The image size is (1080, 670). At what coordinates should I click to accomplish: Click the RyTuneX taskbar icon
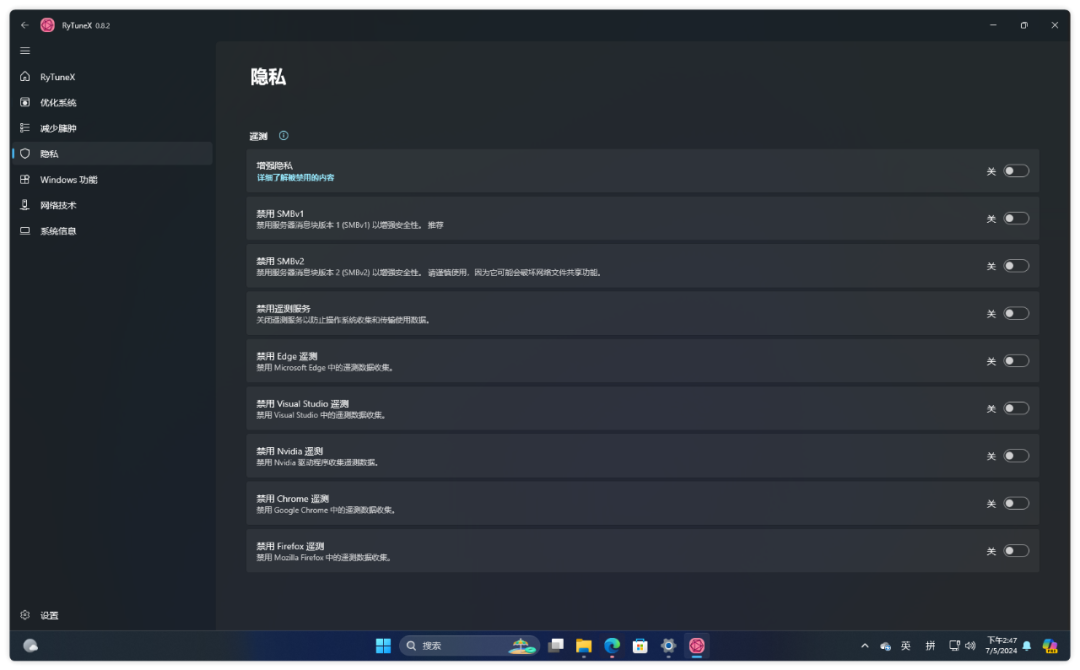click(x=696, y=645)
